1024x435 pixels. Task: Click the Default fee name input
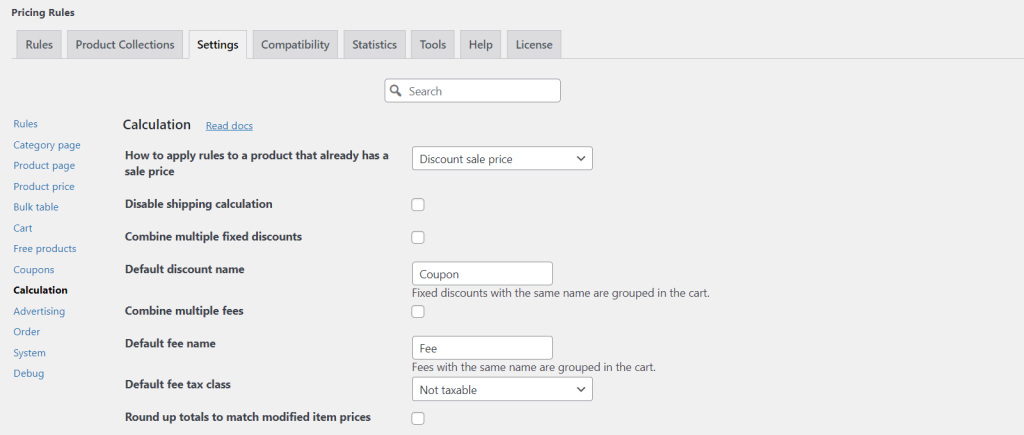[483, 347]
